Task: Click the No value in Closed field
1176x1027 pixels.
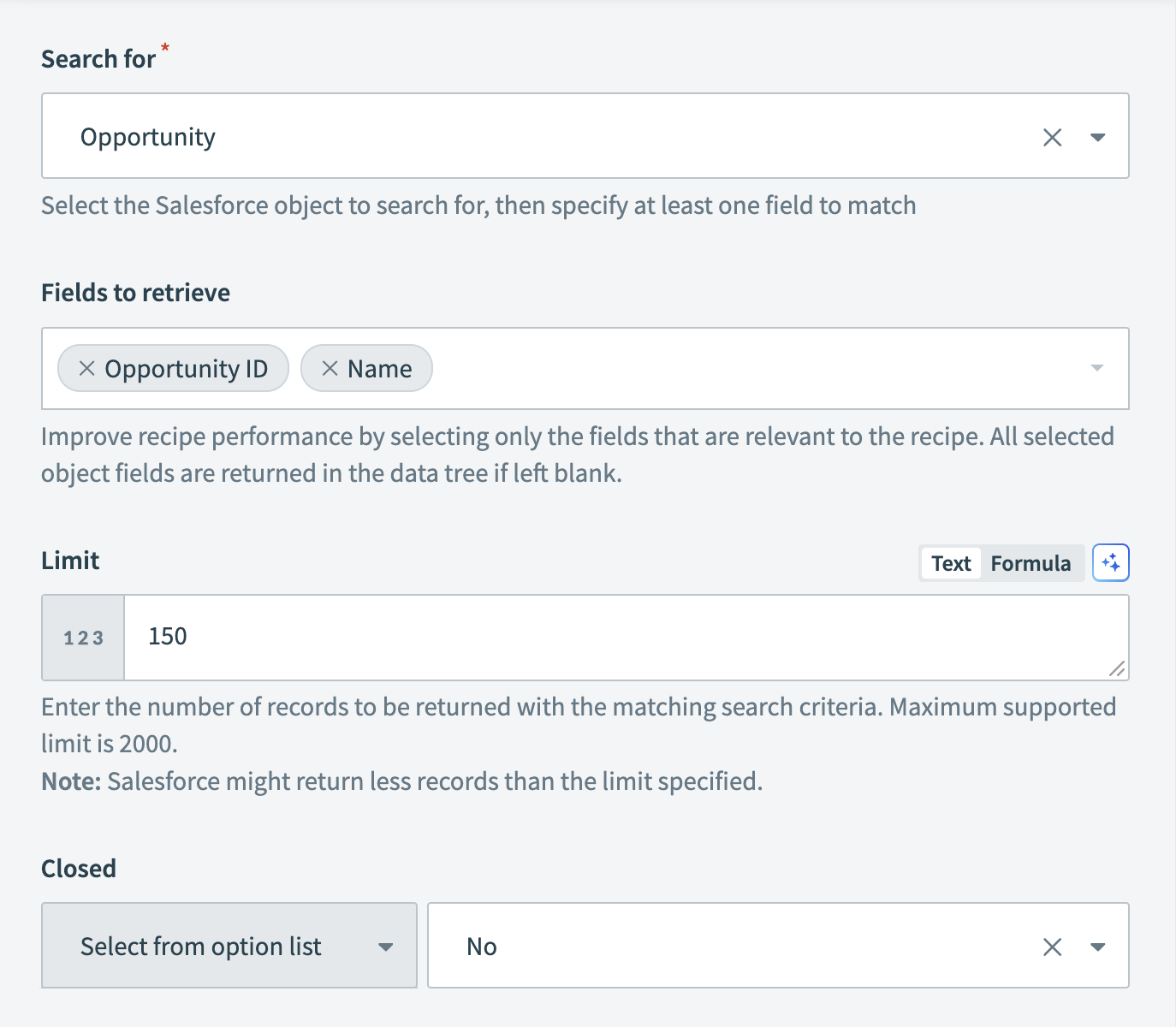Action: pyautogui.click(x=482, y=947)
